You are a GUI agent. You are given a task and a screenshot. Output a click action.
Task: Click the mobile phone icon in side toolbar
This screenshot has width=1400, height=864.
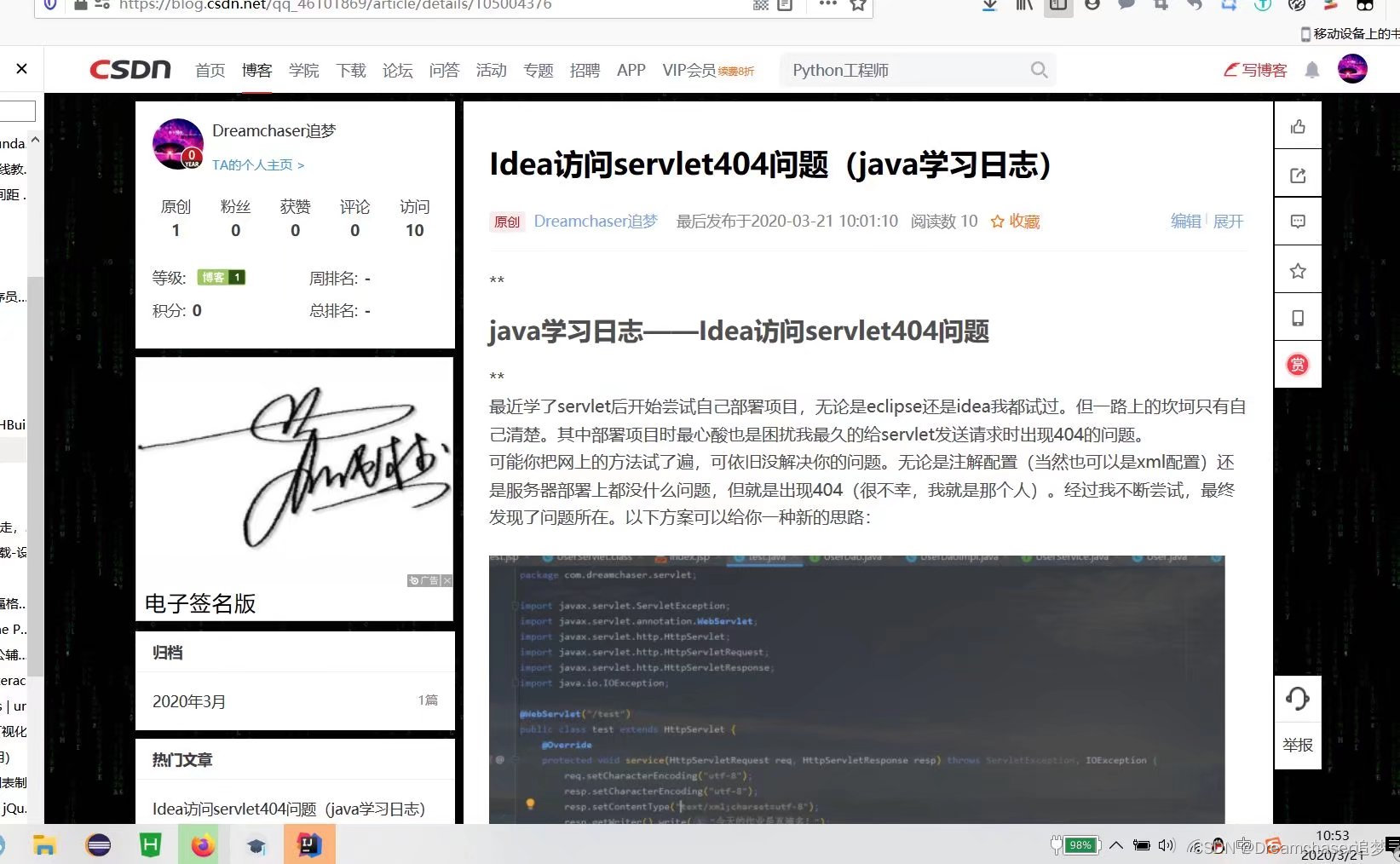click(x=1298, y=318)
